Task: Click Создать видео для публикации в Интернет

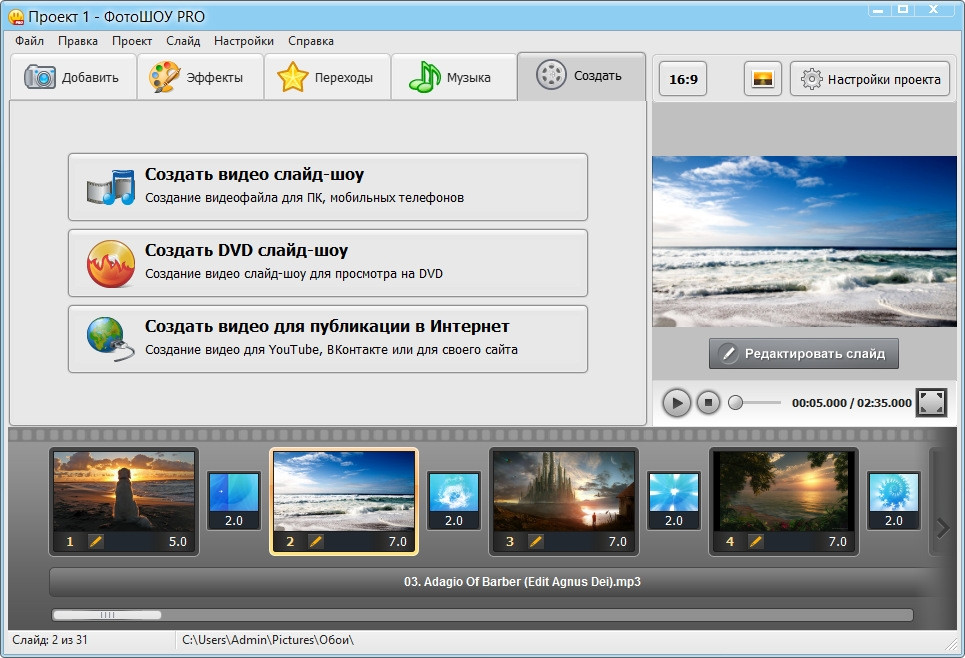Action: 328,339
